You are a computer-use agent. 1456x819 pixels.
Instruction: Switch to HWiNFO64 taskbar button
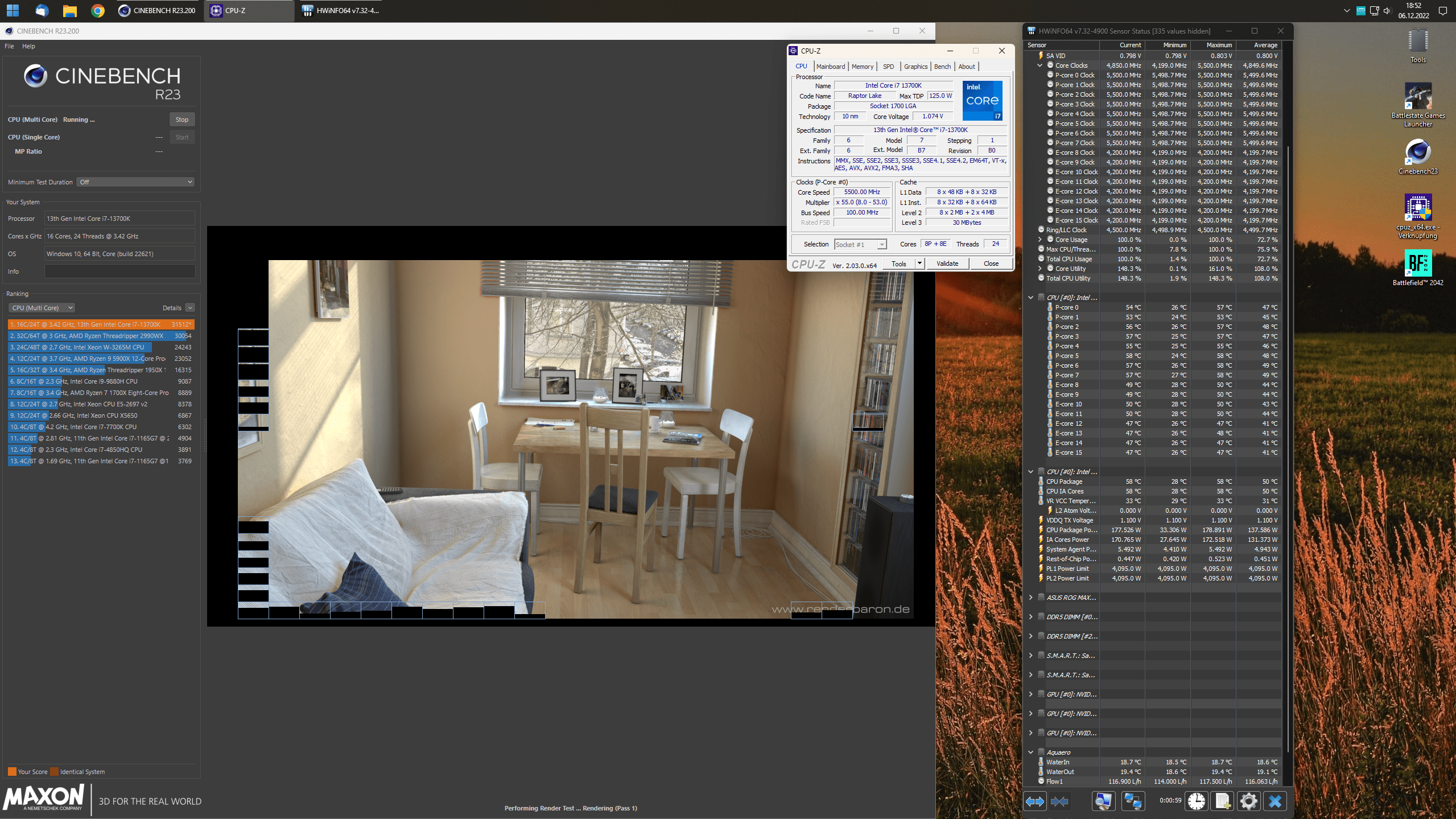point(340,10)
